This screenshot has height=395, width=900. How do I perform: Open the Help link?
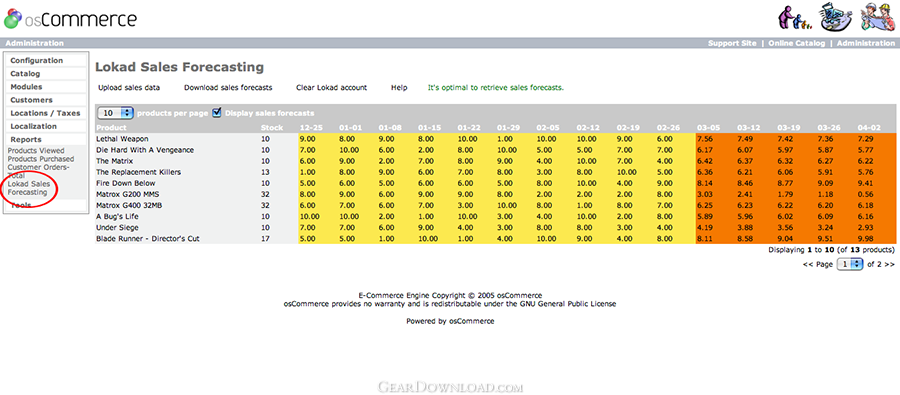click(399, 88)
